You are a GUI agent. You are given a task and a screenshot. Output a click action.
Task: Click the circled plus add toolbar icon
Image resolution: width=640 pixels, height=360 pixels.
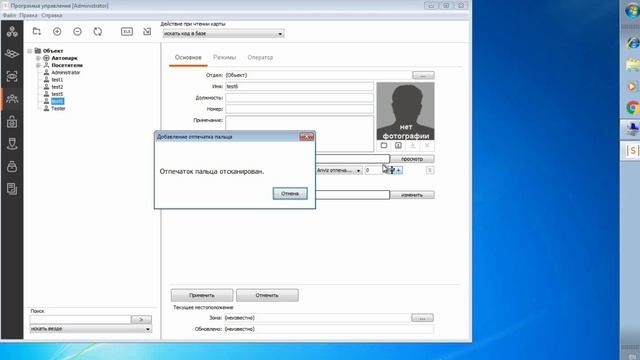click(x=57, y=31)
